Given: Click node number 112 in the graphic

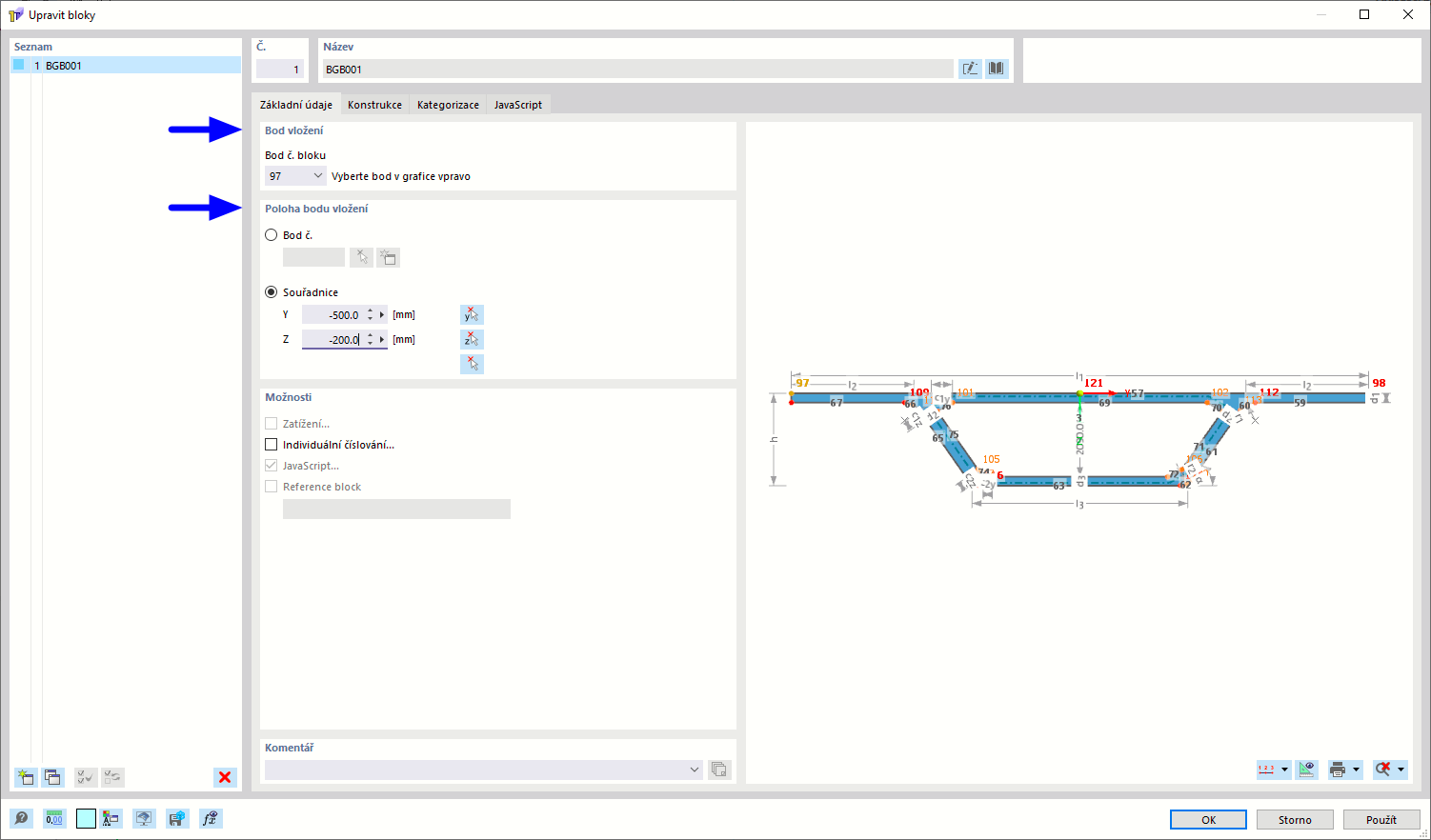Looking at the screenshot, I should [x=1269, y=392].
